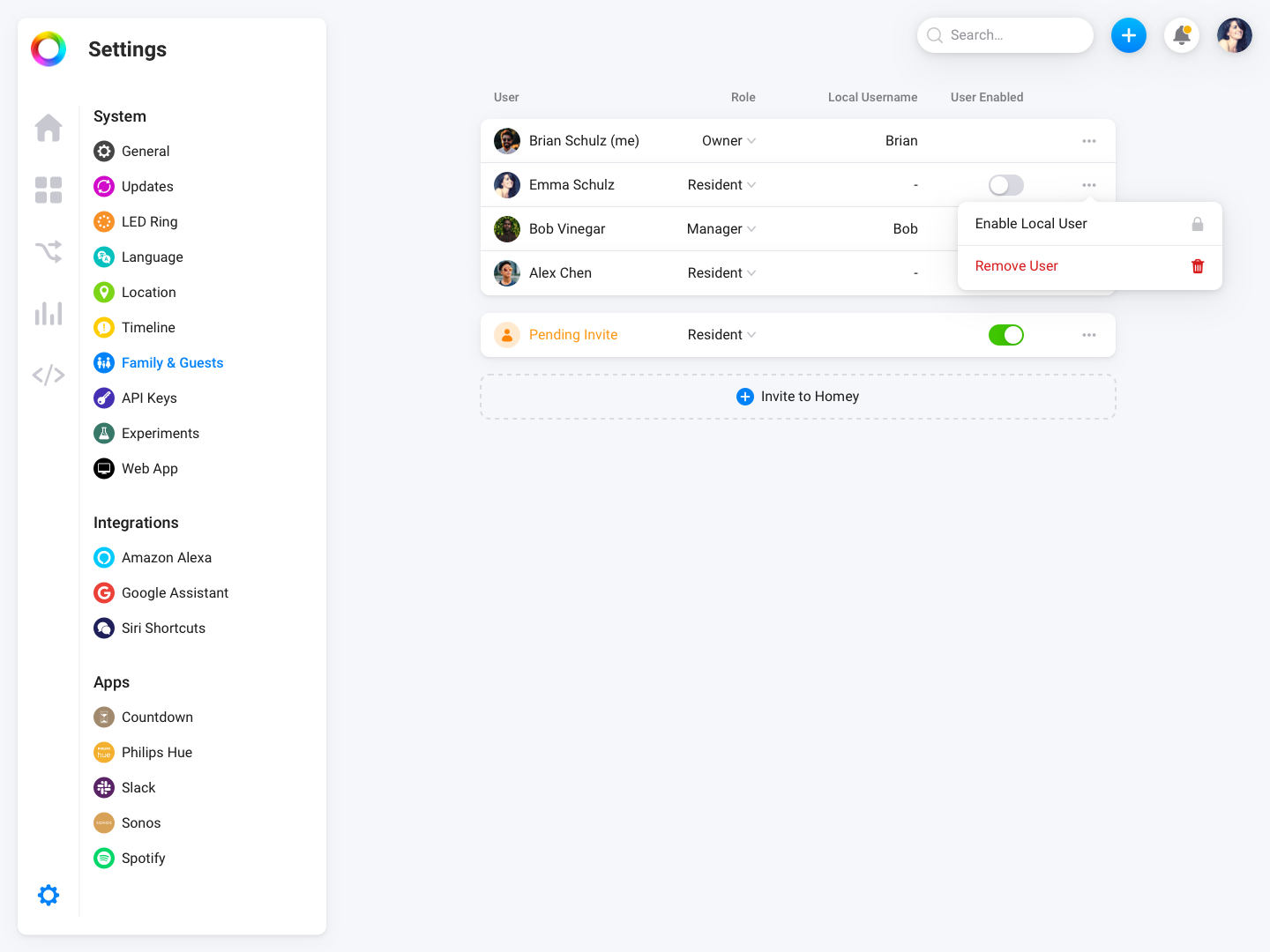
Task: Click the Pending Invite orange person icon
Action: coord(507,335)
